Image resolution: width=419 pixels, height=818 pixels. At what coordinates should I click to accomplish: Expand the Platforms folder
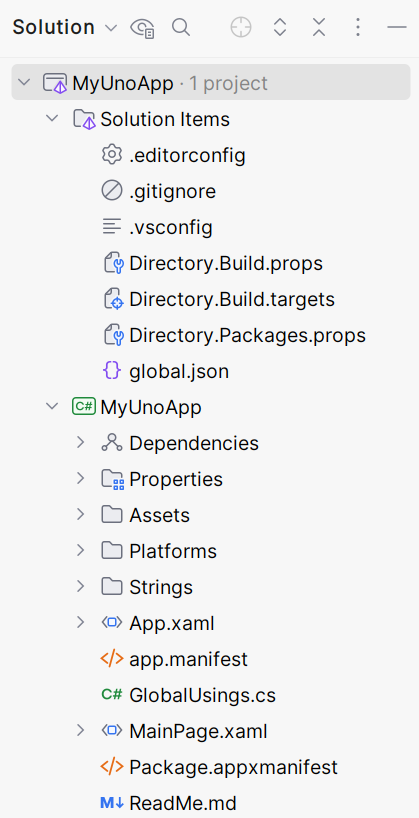coord(80,550)
